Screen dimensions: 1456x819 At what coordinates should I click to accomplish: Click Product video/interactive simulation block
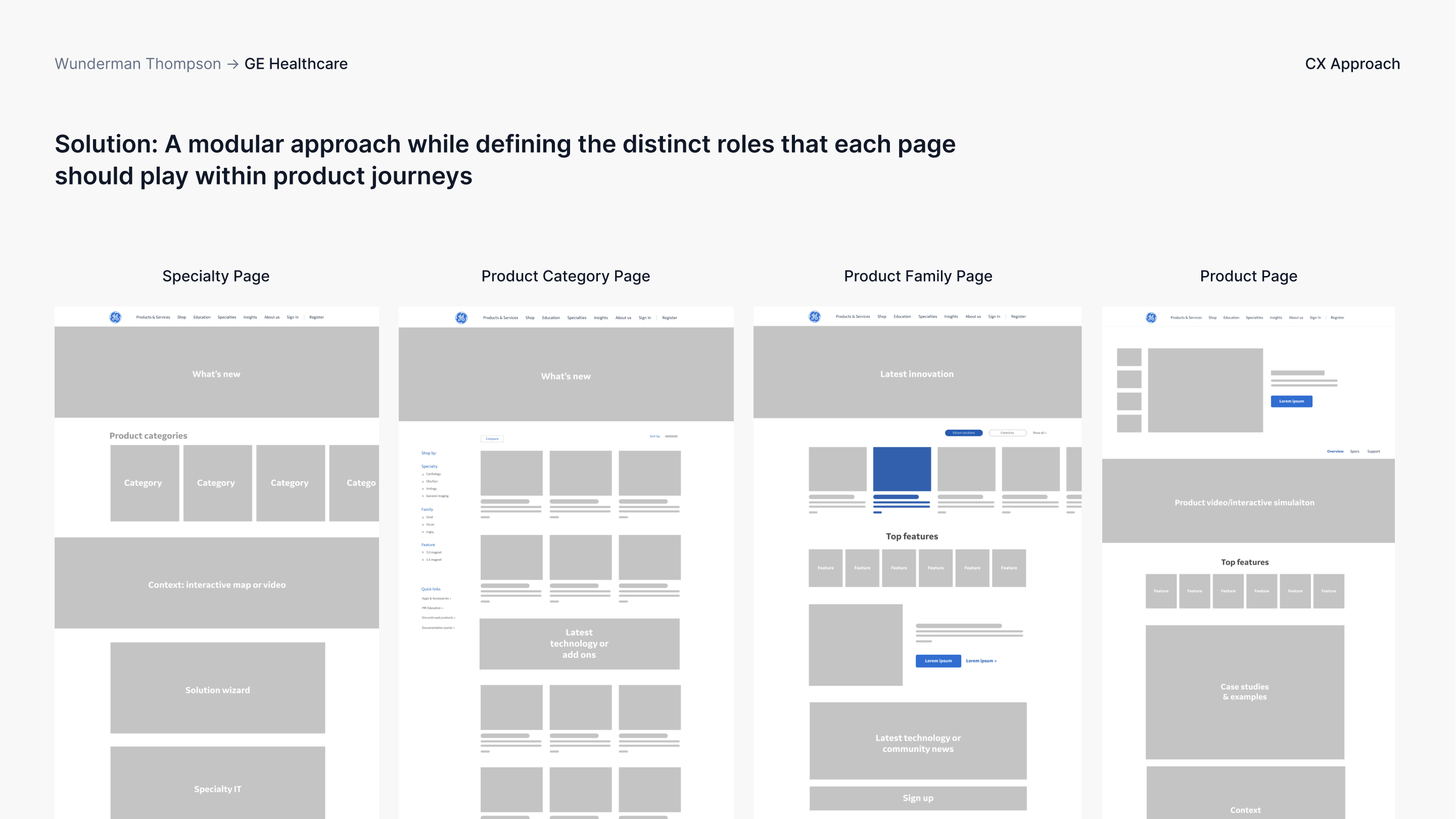point(1249,501)
